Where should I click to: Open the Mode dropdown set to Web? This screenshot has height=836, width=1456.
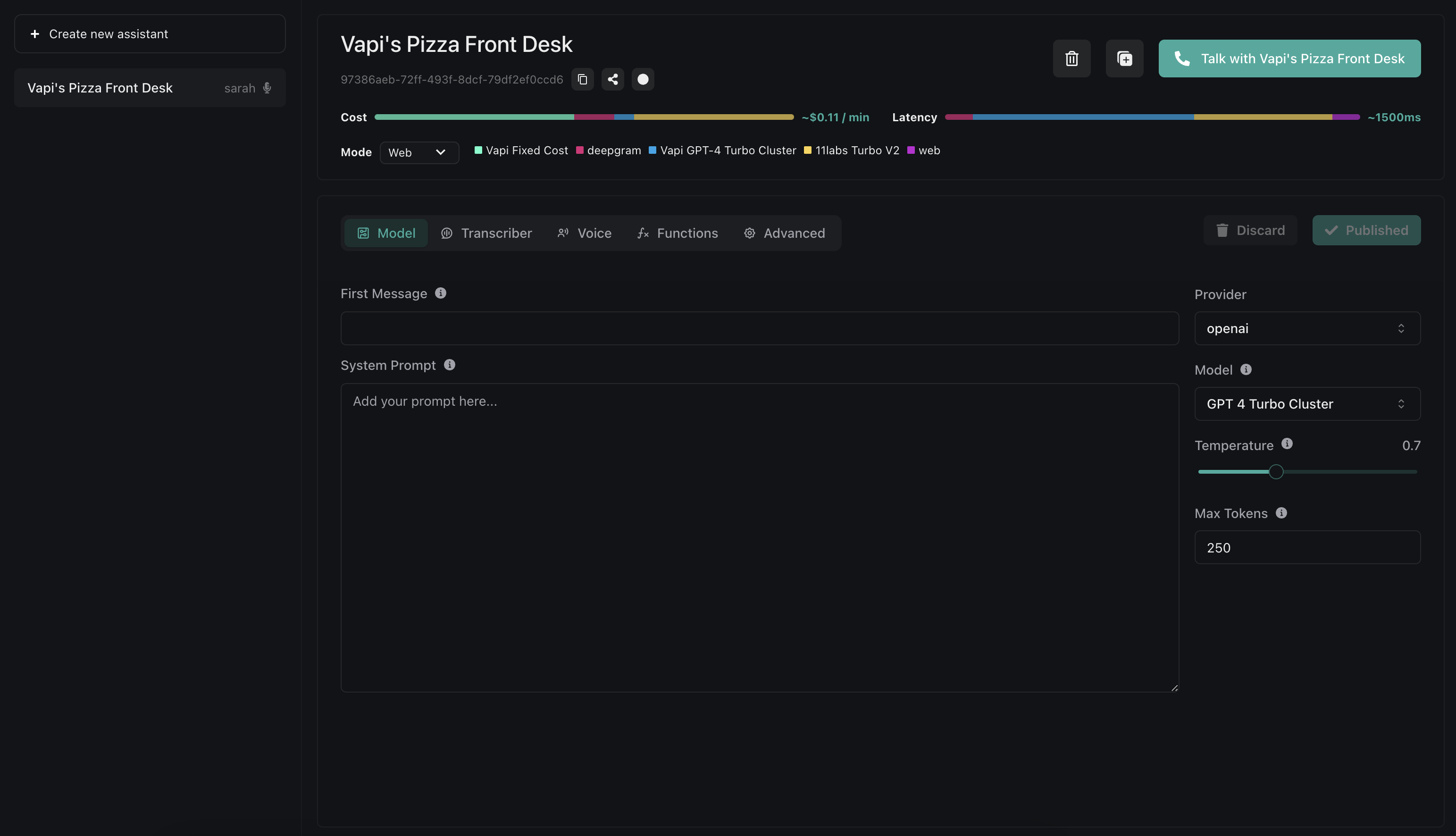click(418, 153)
